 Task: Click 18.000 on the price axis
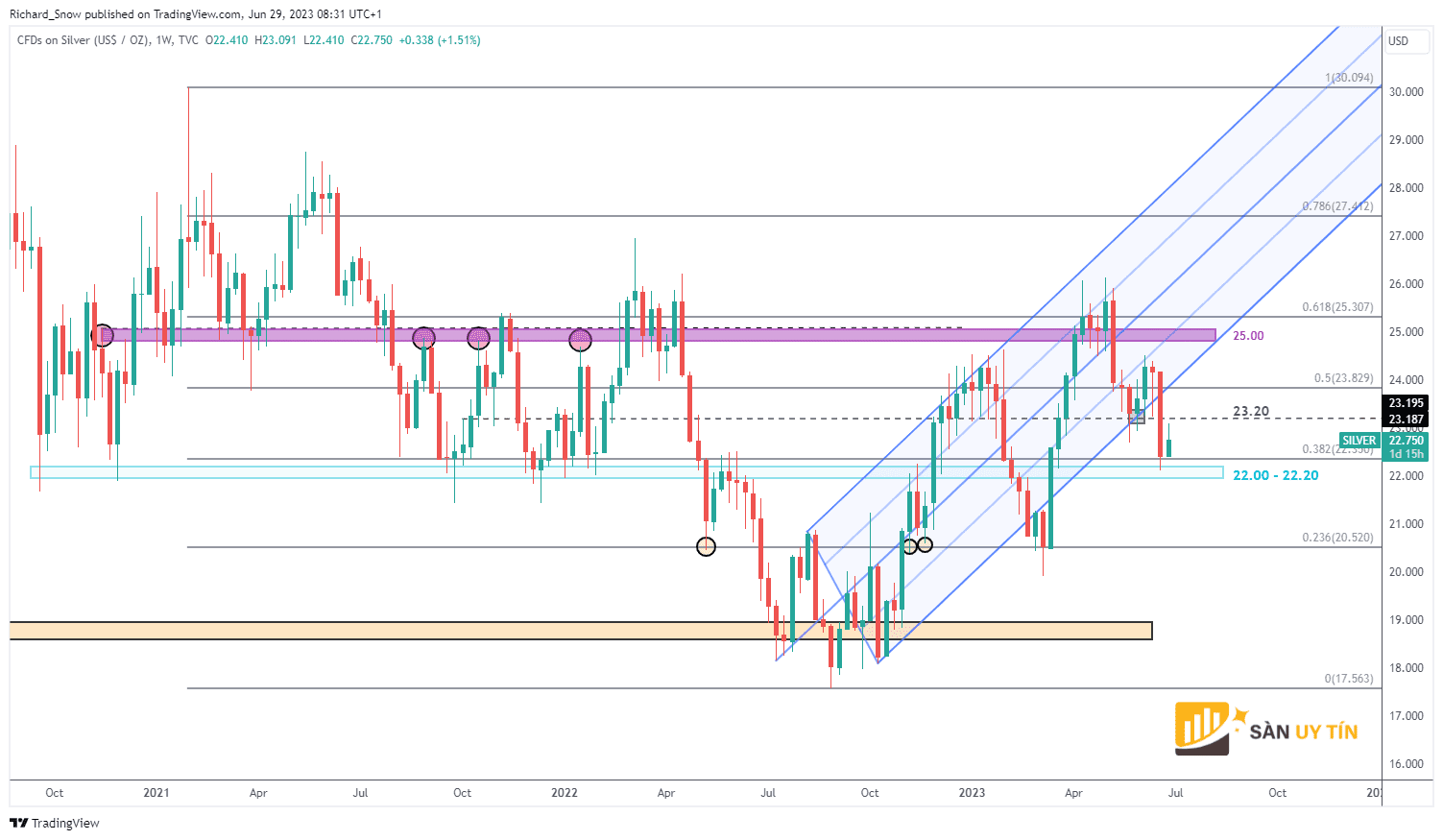[1407, 668]
